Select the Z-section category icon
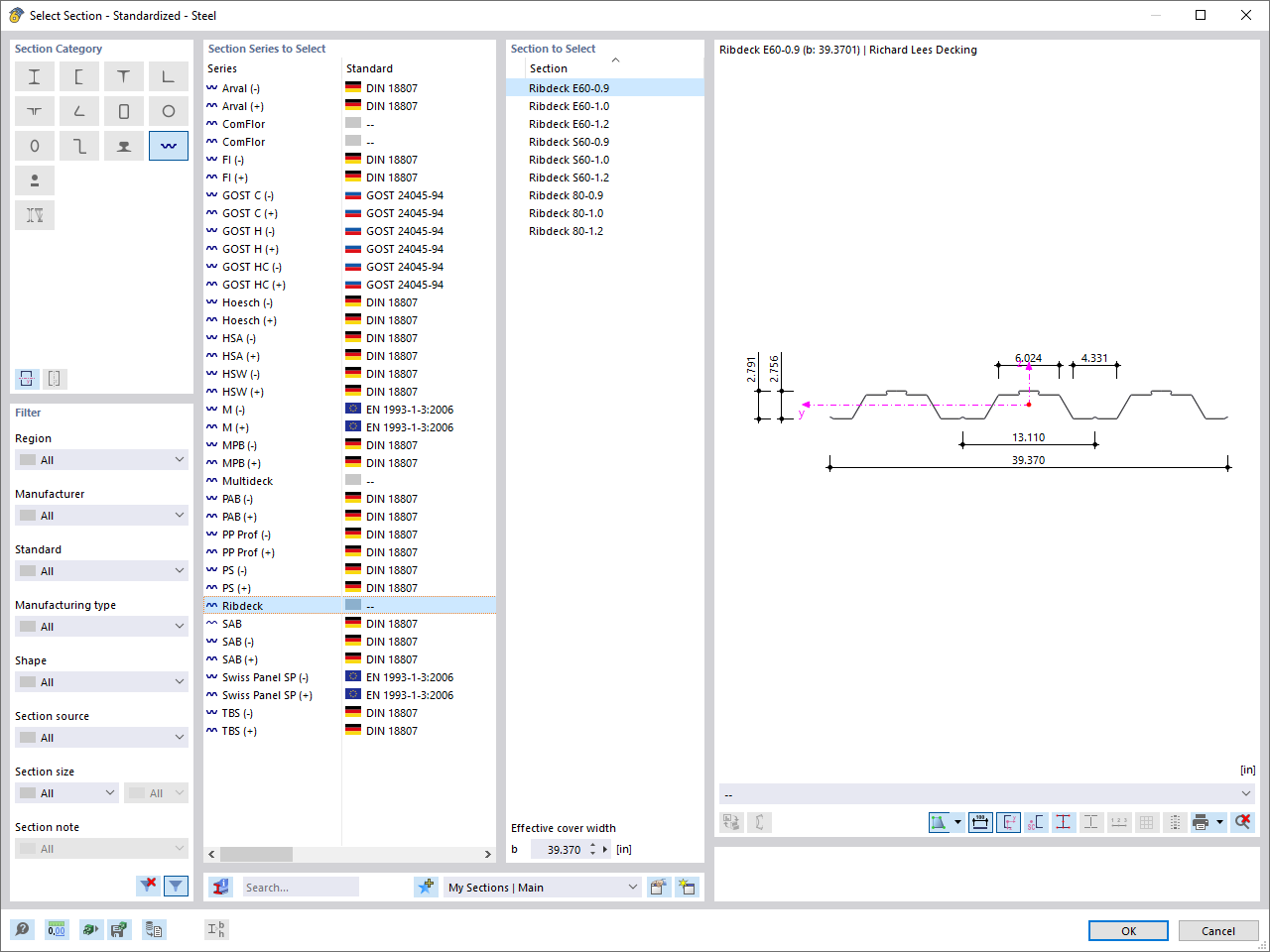The height and width of the screenshot is (952, 1270). click(x=79, y=146)
